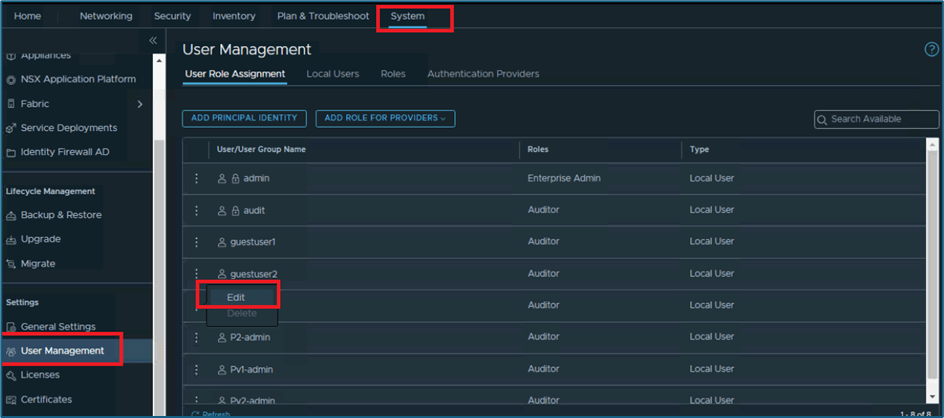Open the Authentication Providers tab
The height and width of the screenshot is (418, 944).
(483, 74)
